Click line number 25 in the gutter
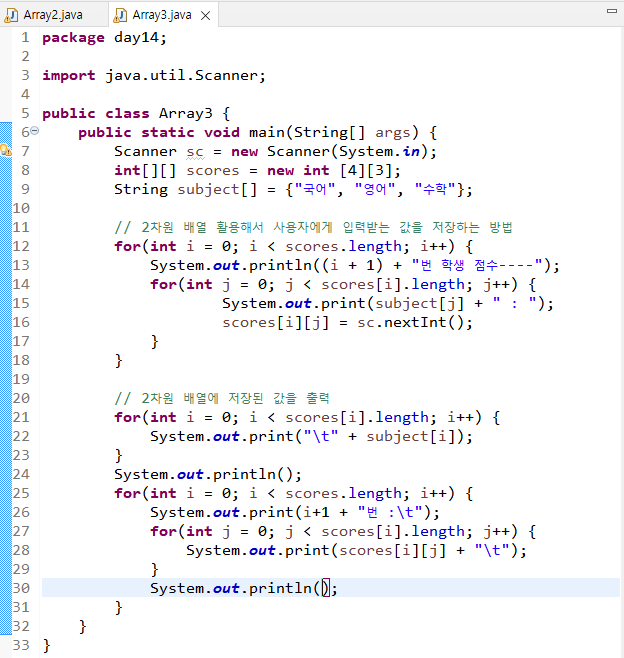The image size is (624, 658). pyautogui.click(x=21, y=494)
